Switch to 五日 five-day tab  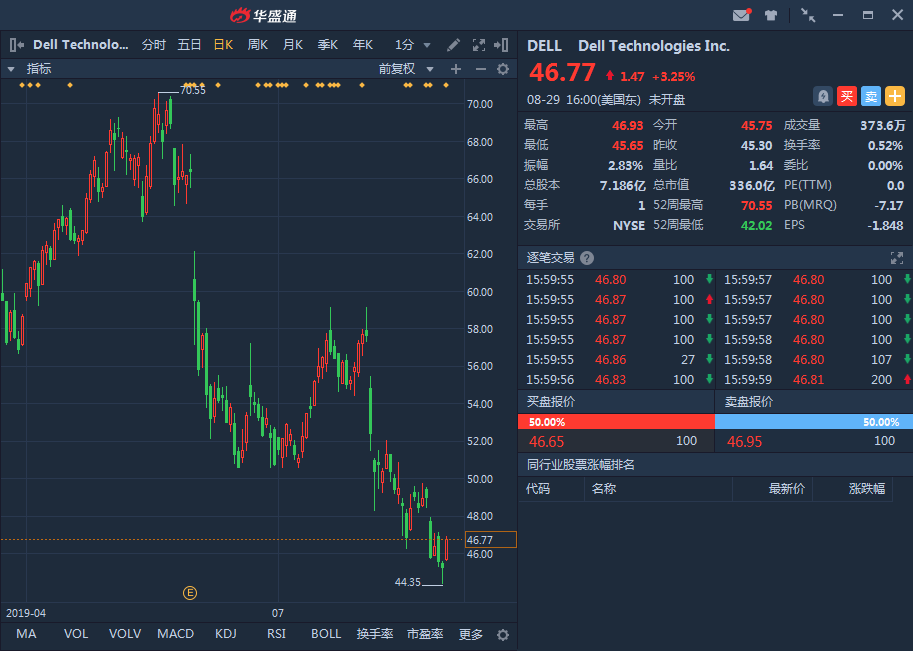coord(189,45)
